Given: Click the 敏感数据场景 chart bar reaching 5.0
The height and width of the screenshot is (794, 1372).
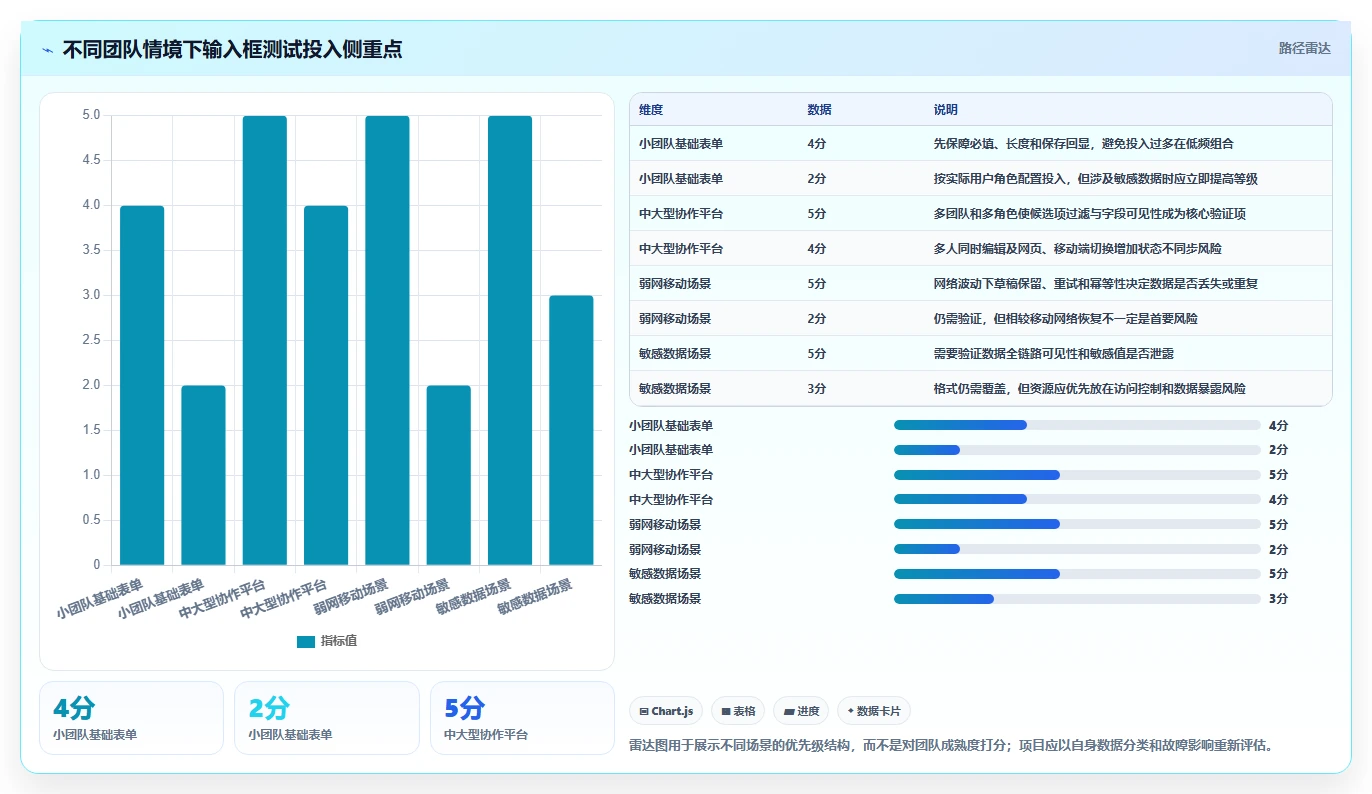Looking at the screenshot, I should 510,340.
